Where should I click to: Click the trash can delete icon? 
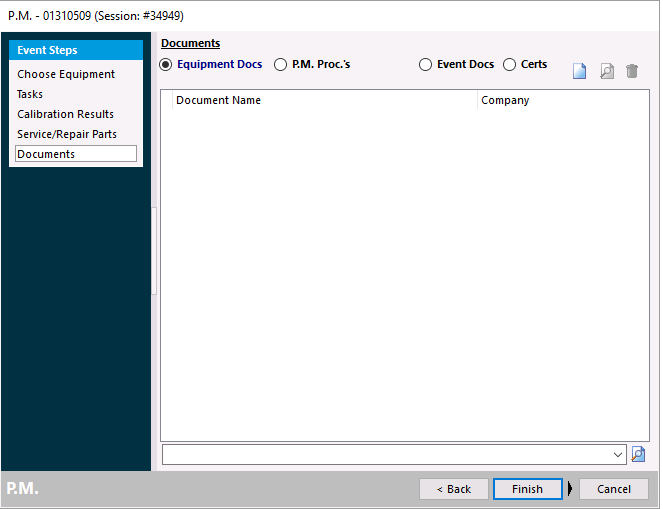click(x=632, y=71)
